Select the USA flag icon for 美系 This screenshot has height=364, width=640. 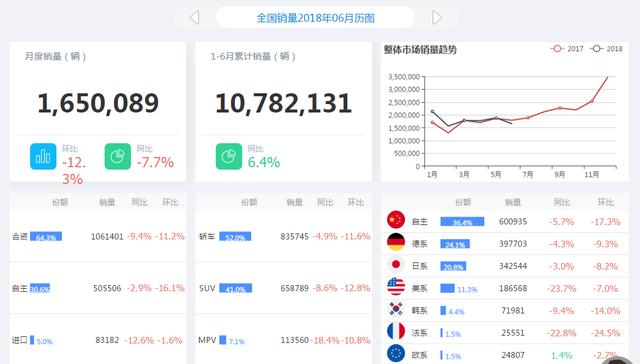396,286
